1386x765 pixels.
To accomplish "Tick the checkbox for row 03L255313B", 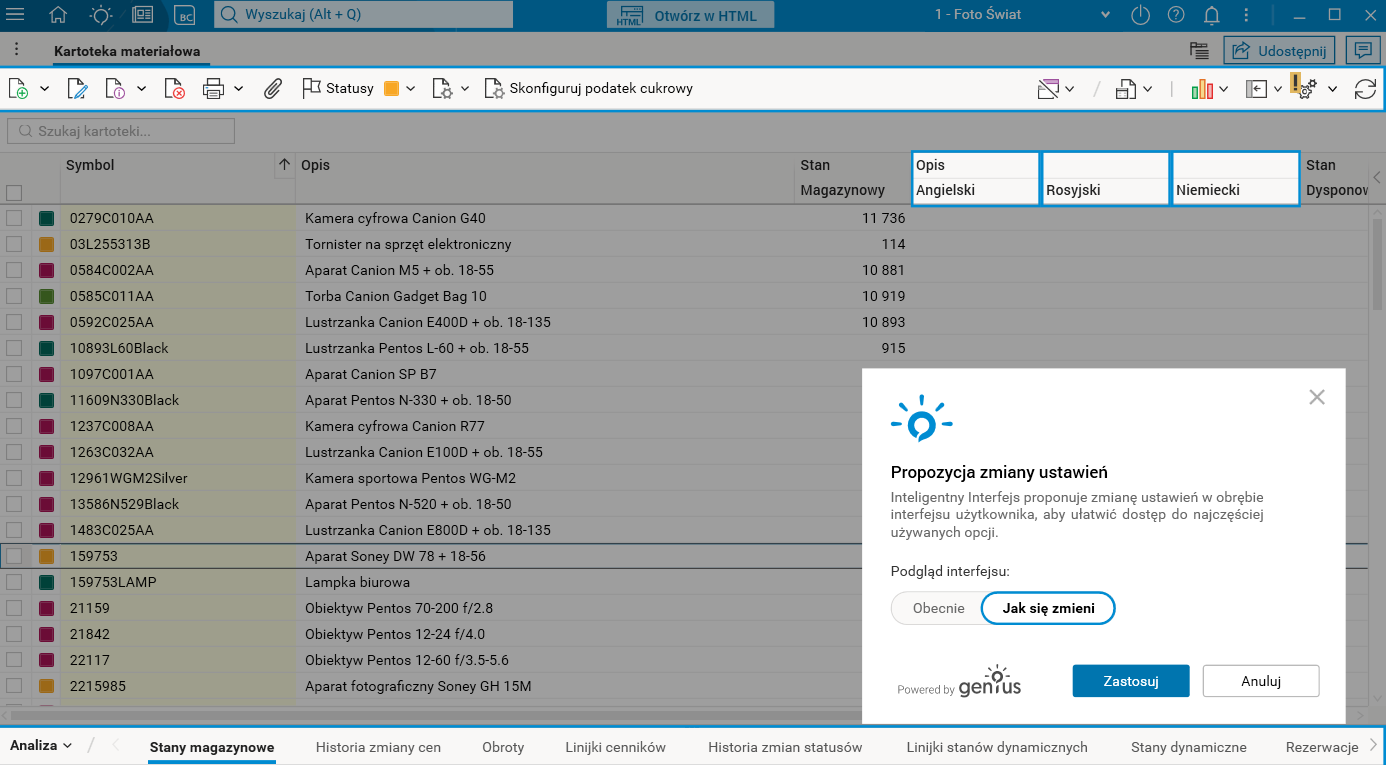I will pyautogui.click(x=14, y=244).
